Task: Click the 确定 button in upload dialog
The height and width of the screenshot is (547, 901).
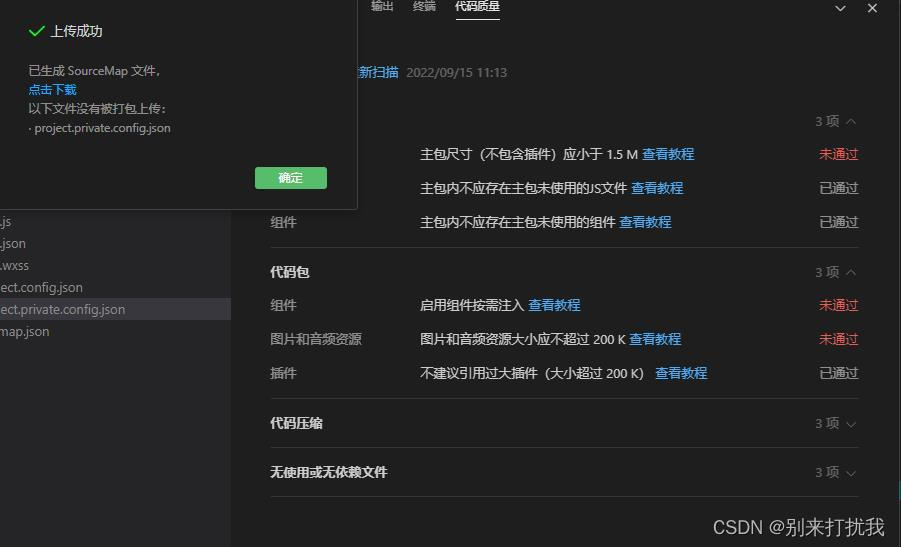Action: coord(291,178)
